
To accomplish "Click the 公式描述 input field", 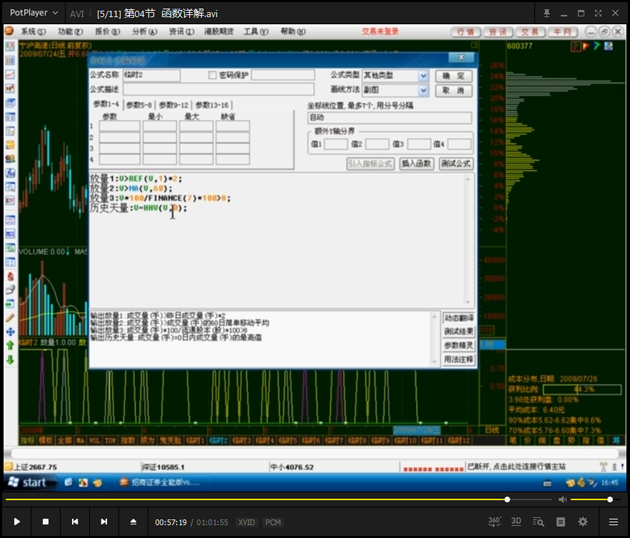I will pos(219,89).
